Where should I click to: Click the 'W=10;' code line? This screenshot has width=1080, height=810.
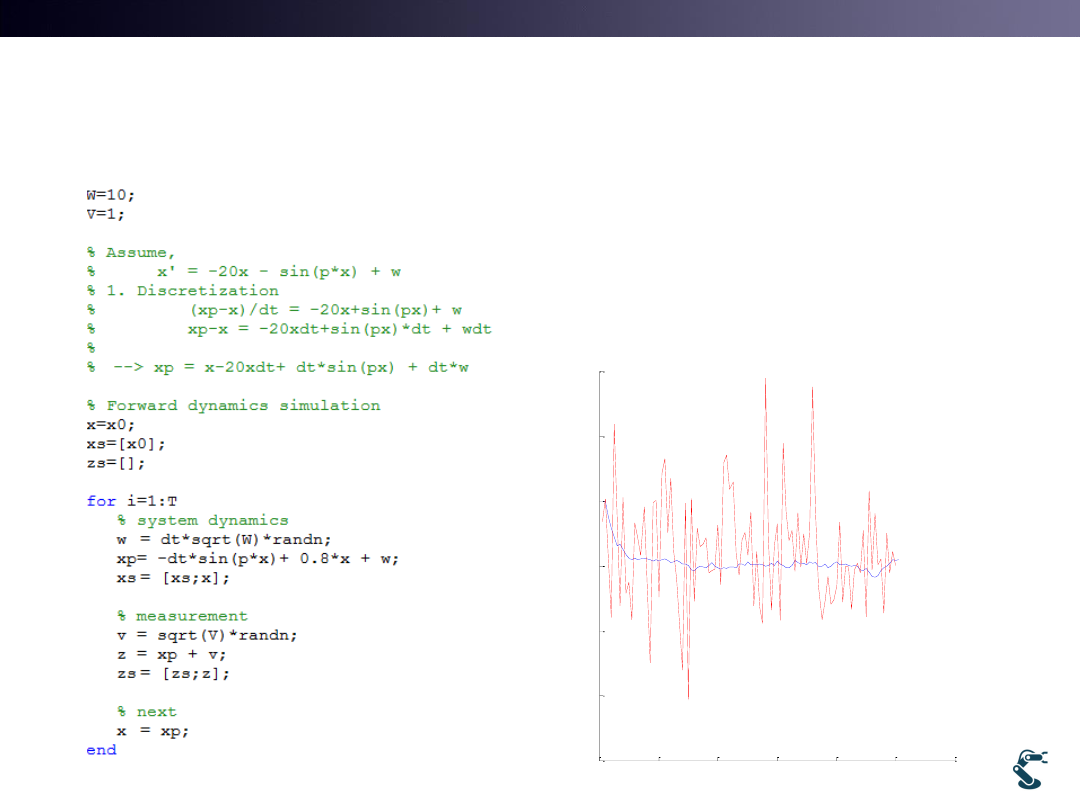point(110,195)
